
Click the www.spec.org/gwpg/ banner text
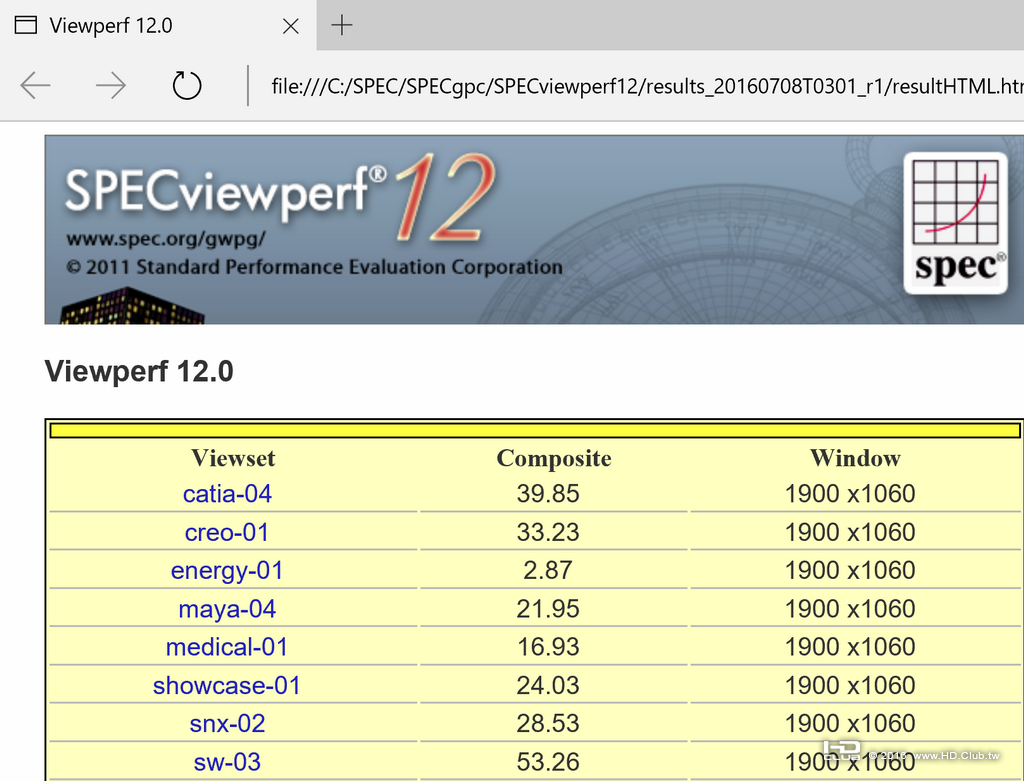click(x=166, y=239)
